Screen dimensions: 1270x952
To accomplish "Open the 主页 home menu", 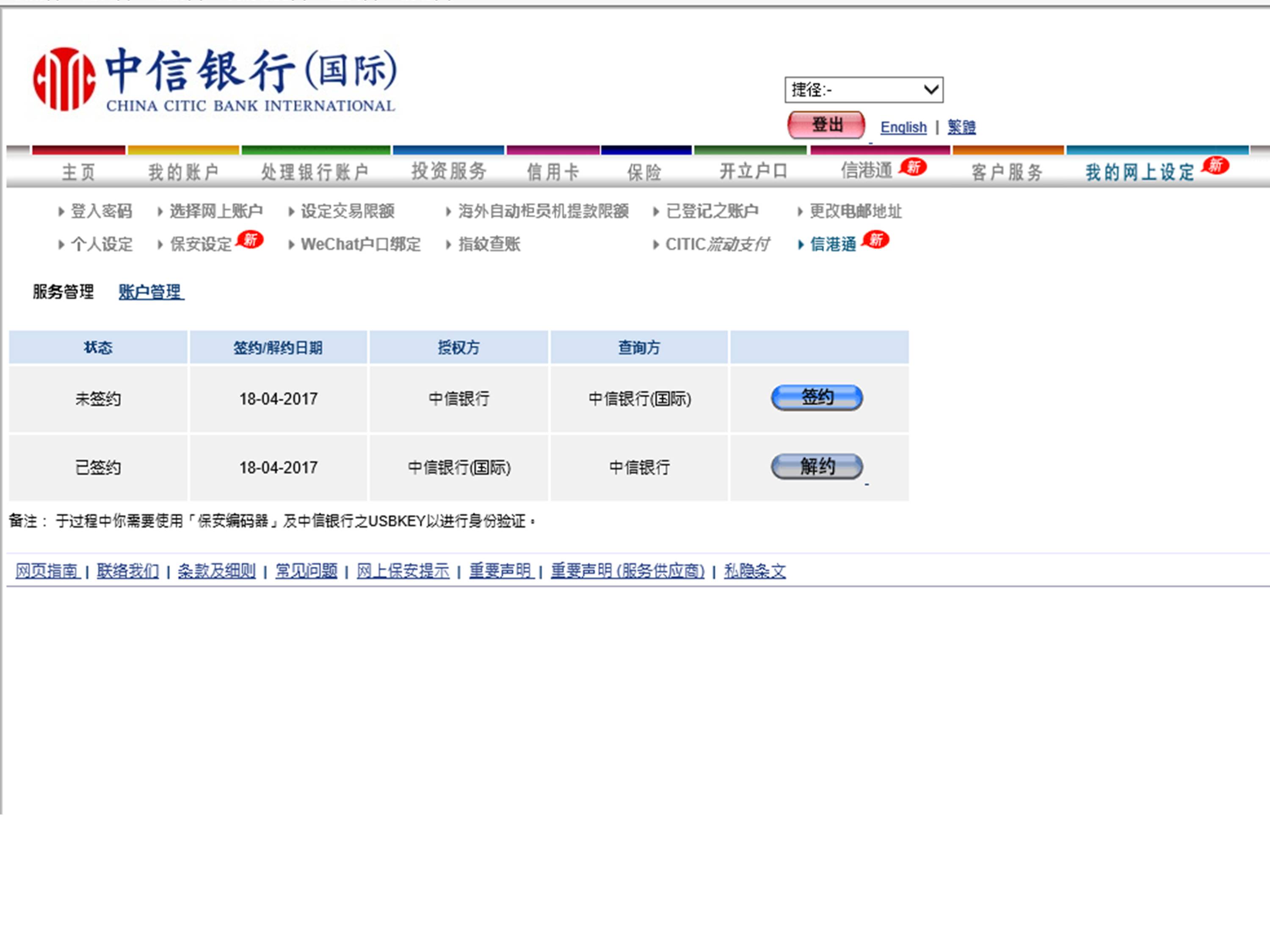I will 79,172.
